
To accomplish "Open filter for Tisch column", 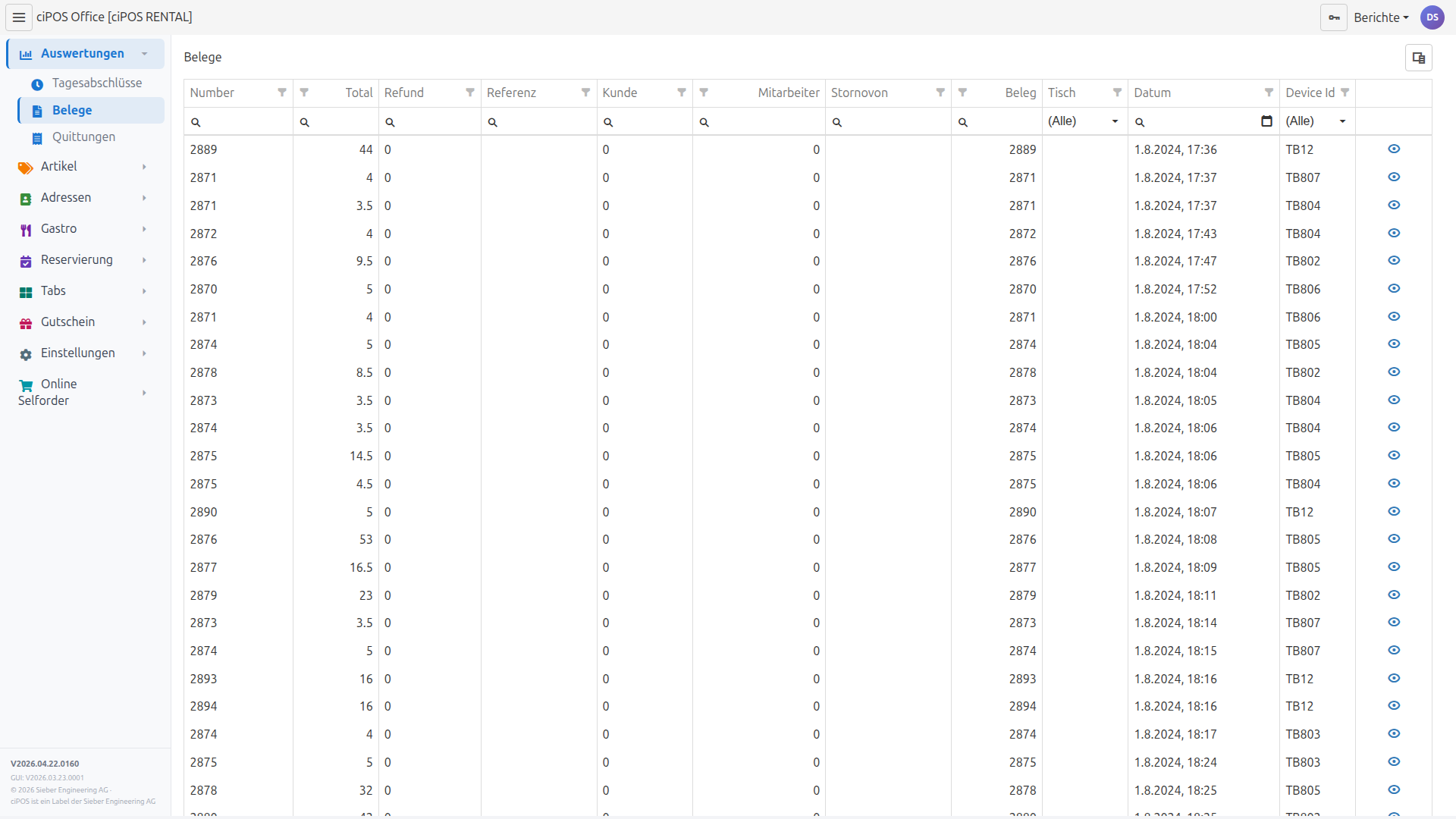I will [x=1117, y=93].
